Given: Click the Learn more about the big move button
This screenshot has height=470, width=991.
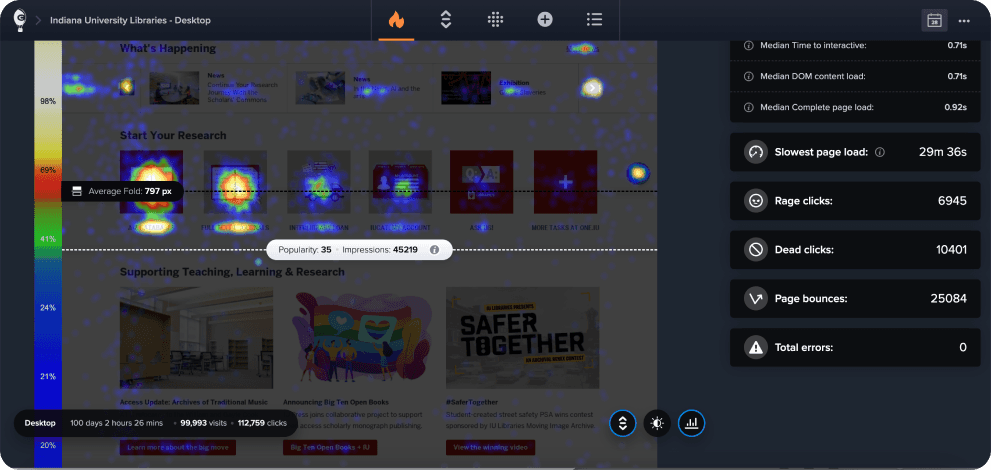Looking at the screenshot, I should click(x=178, y=447).
